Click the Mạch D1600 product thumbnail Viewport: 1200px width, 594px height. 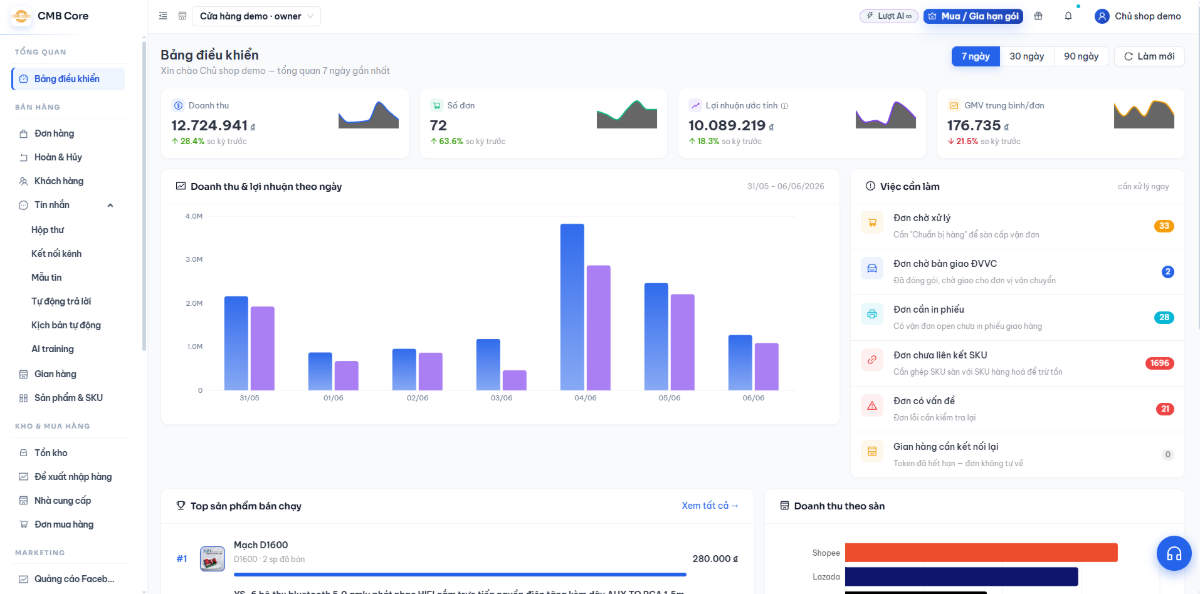(212, 559)
